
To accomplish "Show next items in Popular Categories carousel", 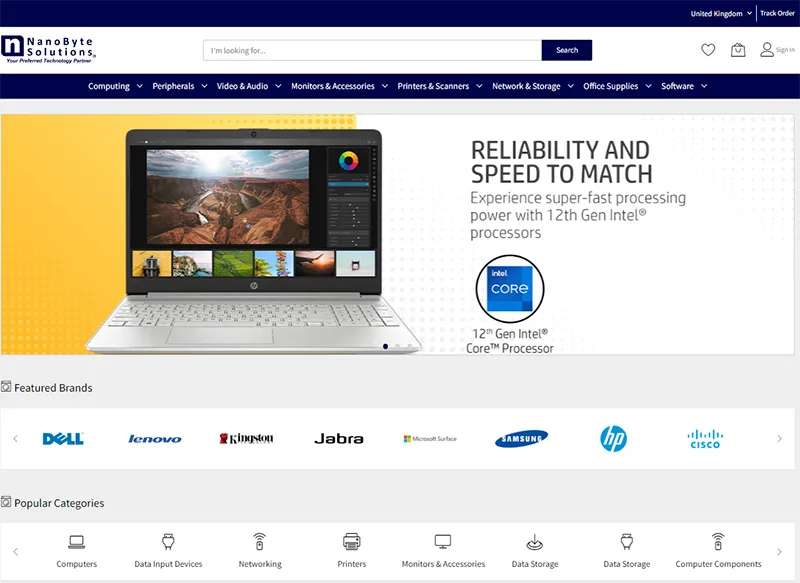I will tap(779, 552).
